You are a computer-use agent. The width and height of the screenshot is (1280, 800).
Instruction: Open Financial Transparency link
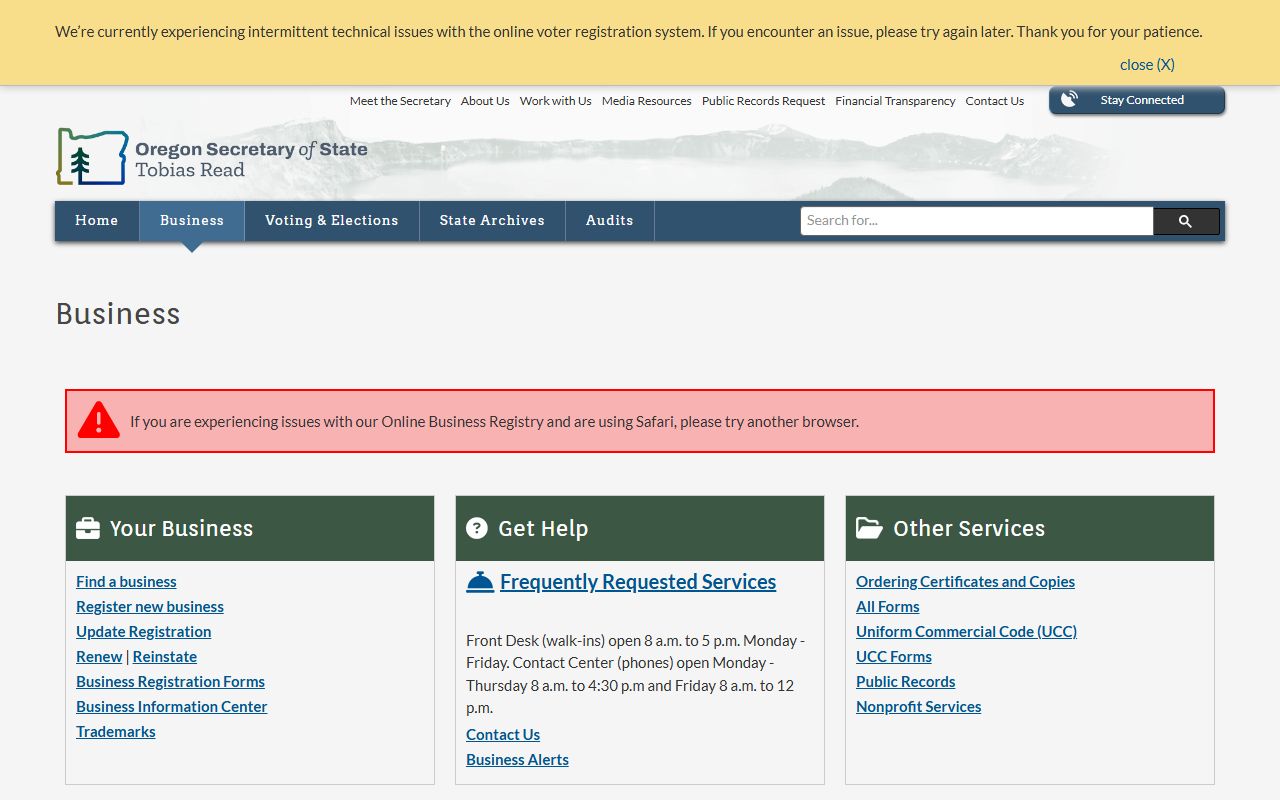tap(896, 101)
